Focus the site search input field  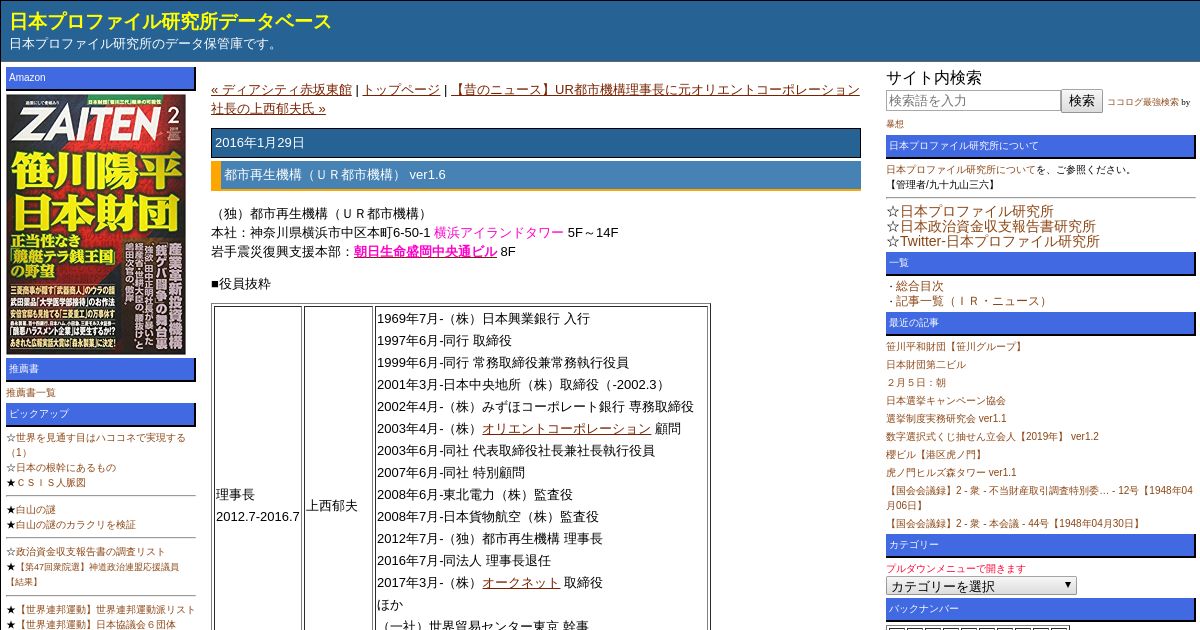(973, 100)
